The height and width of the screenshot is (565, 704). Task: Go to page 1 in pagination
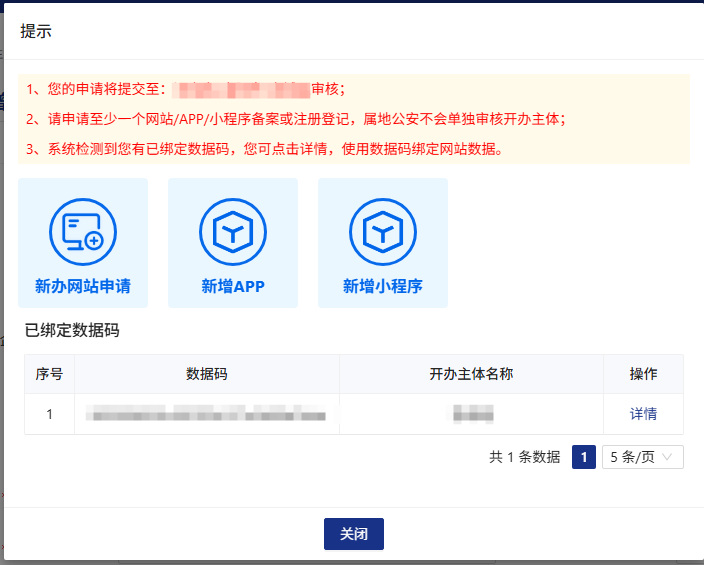tap(584, 457)
